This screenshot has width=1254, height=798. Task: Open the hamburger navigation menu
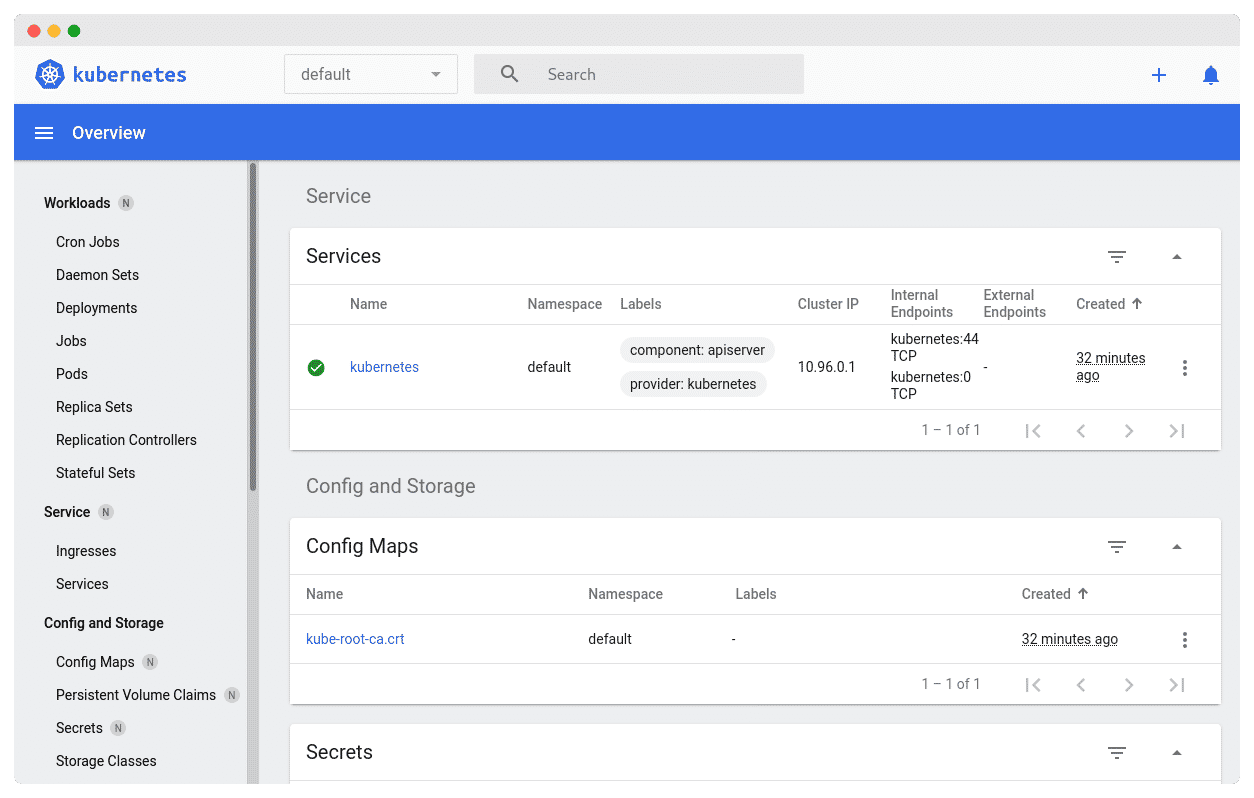pos(44,133)
